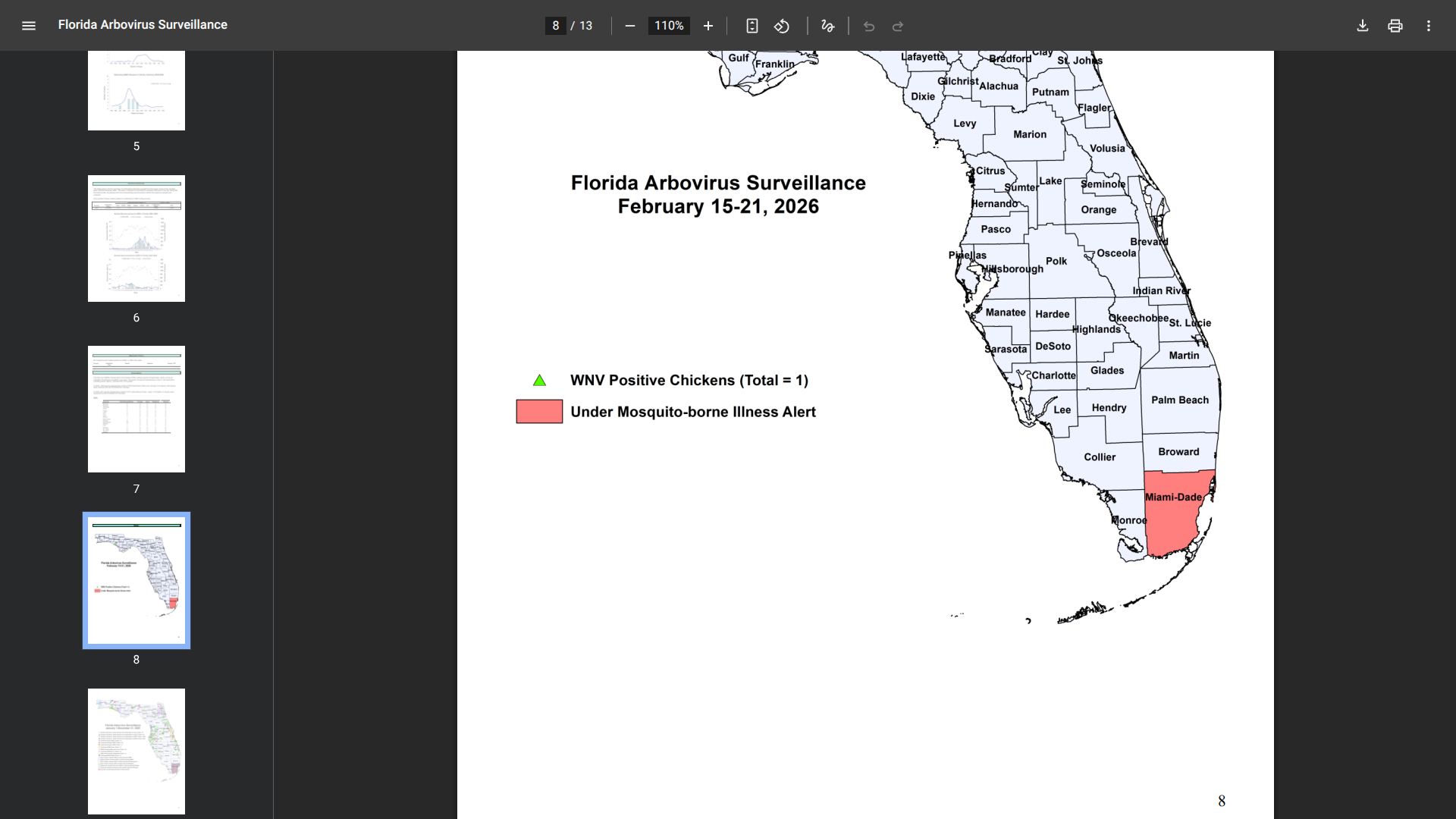Click the red Mosquito-borne Illness Alert swatch

pyautogui.click(x=539, y=412)
